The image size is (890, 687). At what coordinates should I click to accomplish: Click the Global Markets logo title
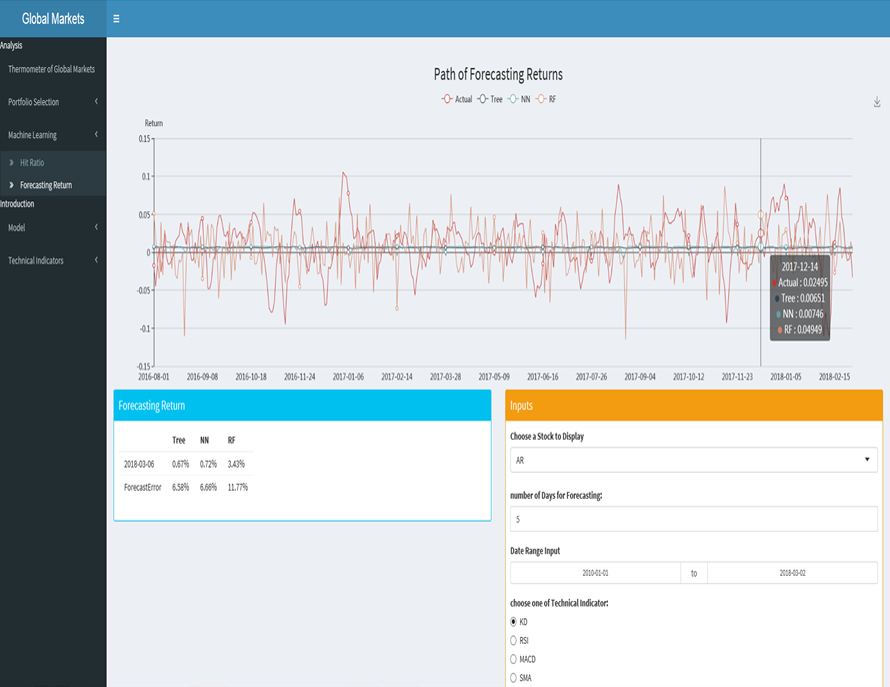pyautogui.click(x=53, y=19)
